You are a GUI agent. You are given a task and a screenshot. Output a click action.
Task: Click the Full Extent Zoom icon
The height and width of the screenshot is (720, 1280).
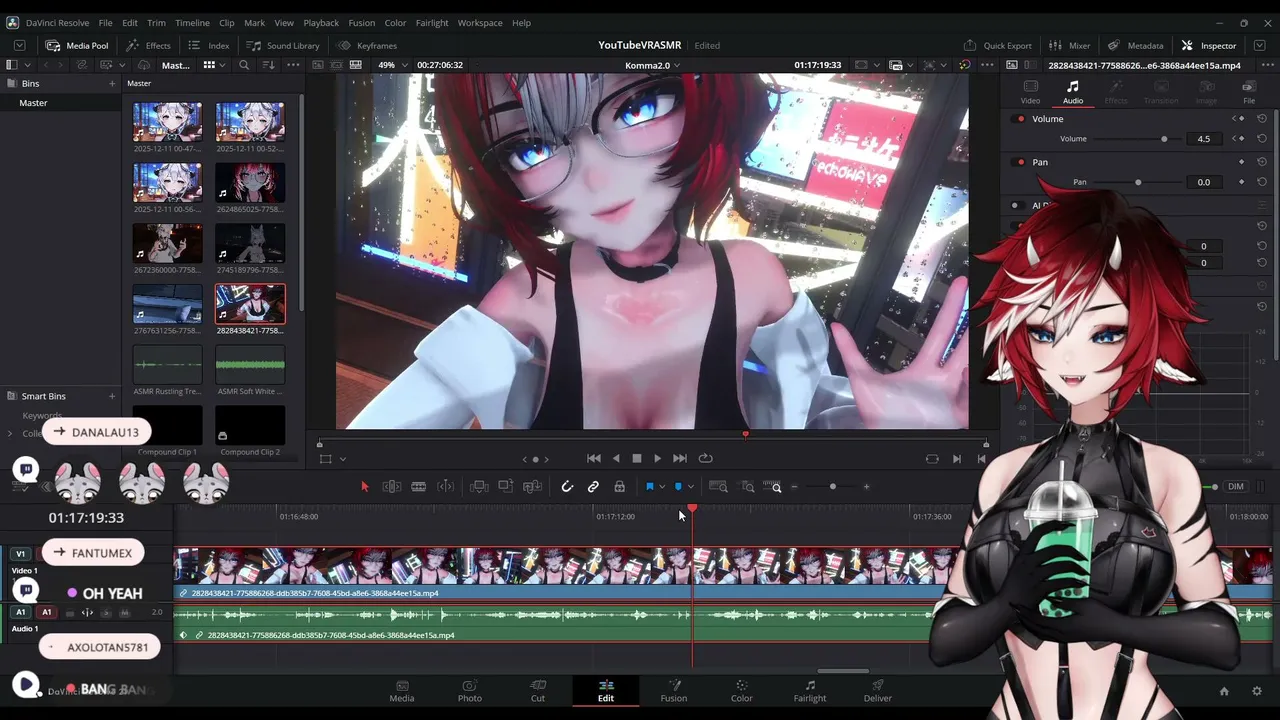click(x=718, y=487)
